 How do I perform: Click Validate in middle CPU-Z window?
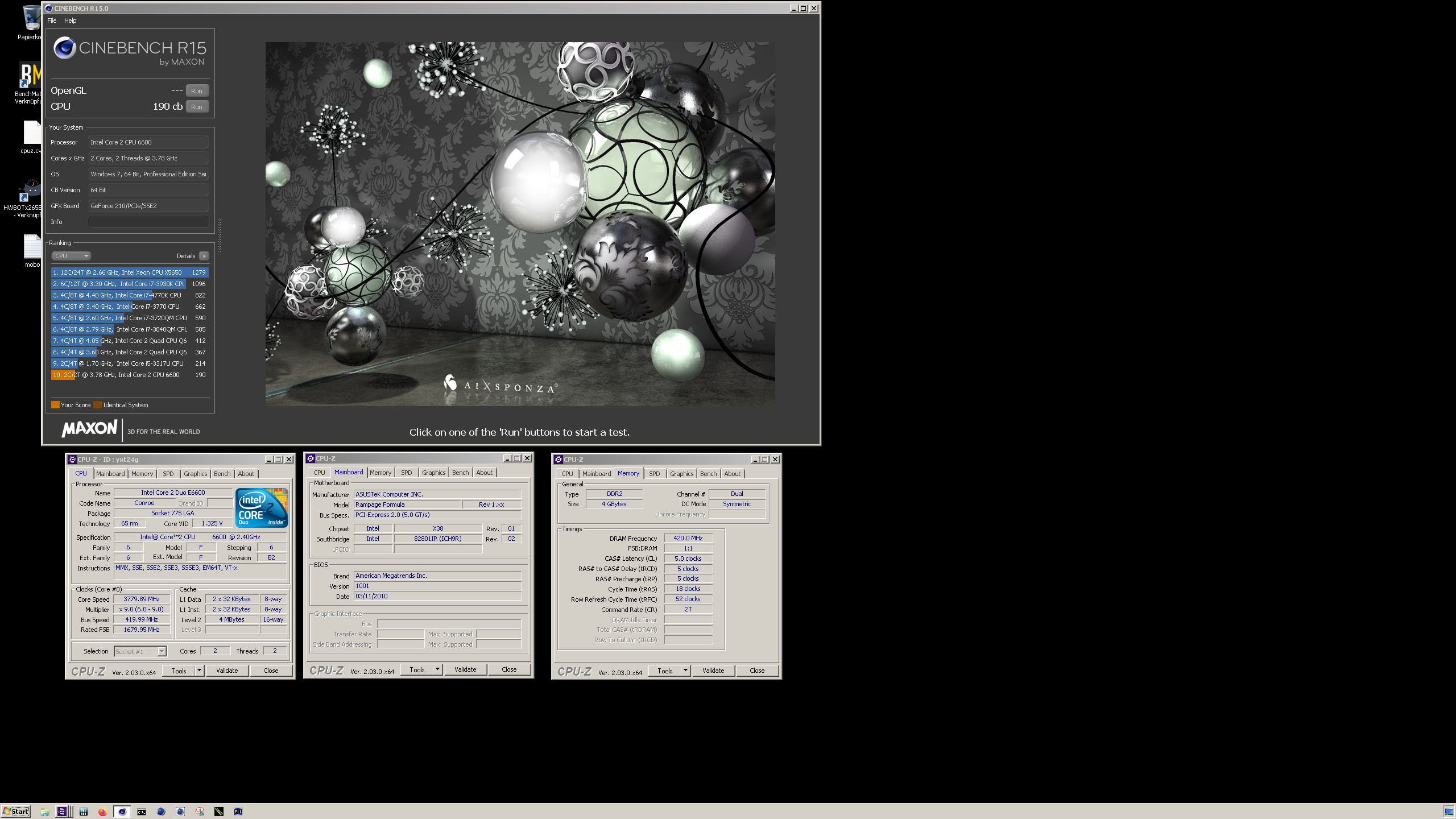tap(465, 670)
